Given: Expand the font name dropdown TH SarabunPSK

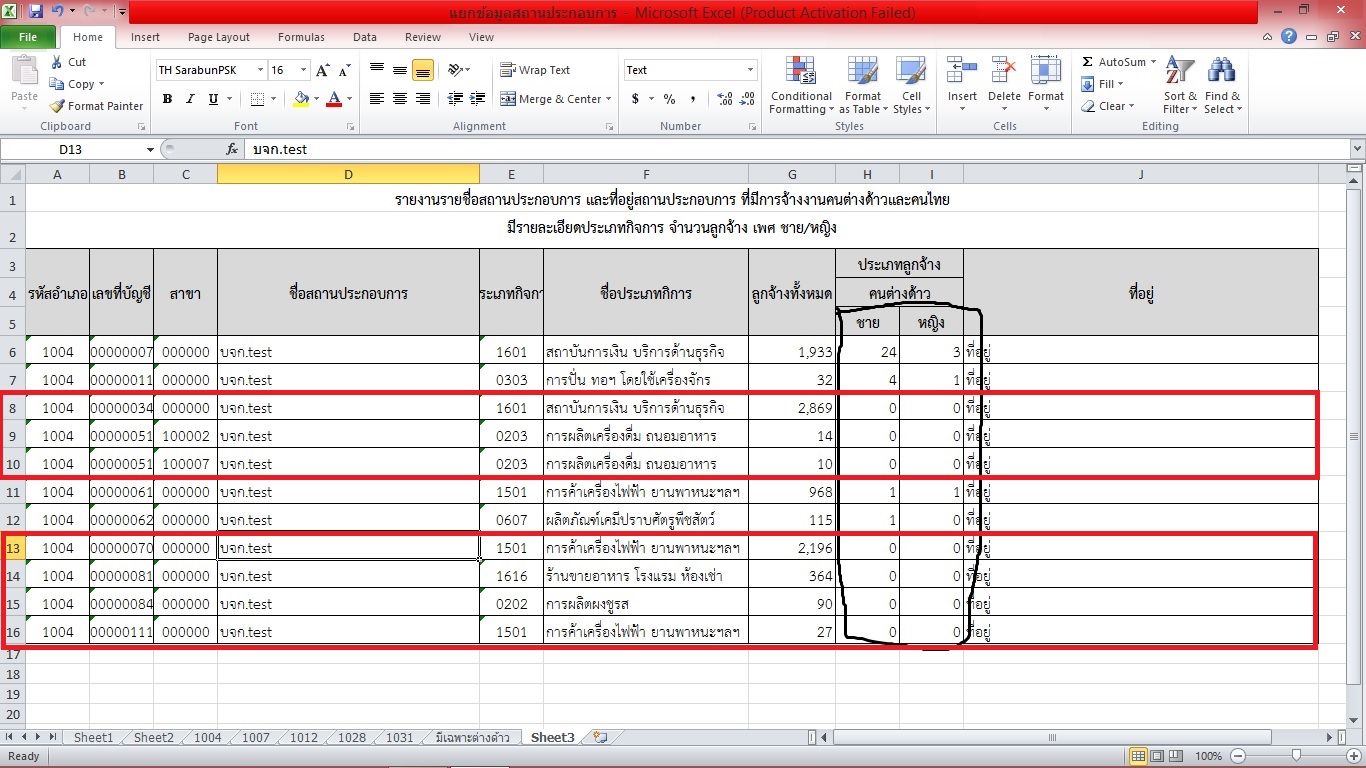Looking at the screenshot, I should point(260,70).
